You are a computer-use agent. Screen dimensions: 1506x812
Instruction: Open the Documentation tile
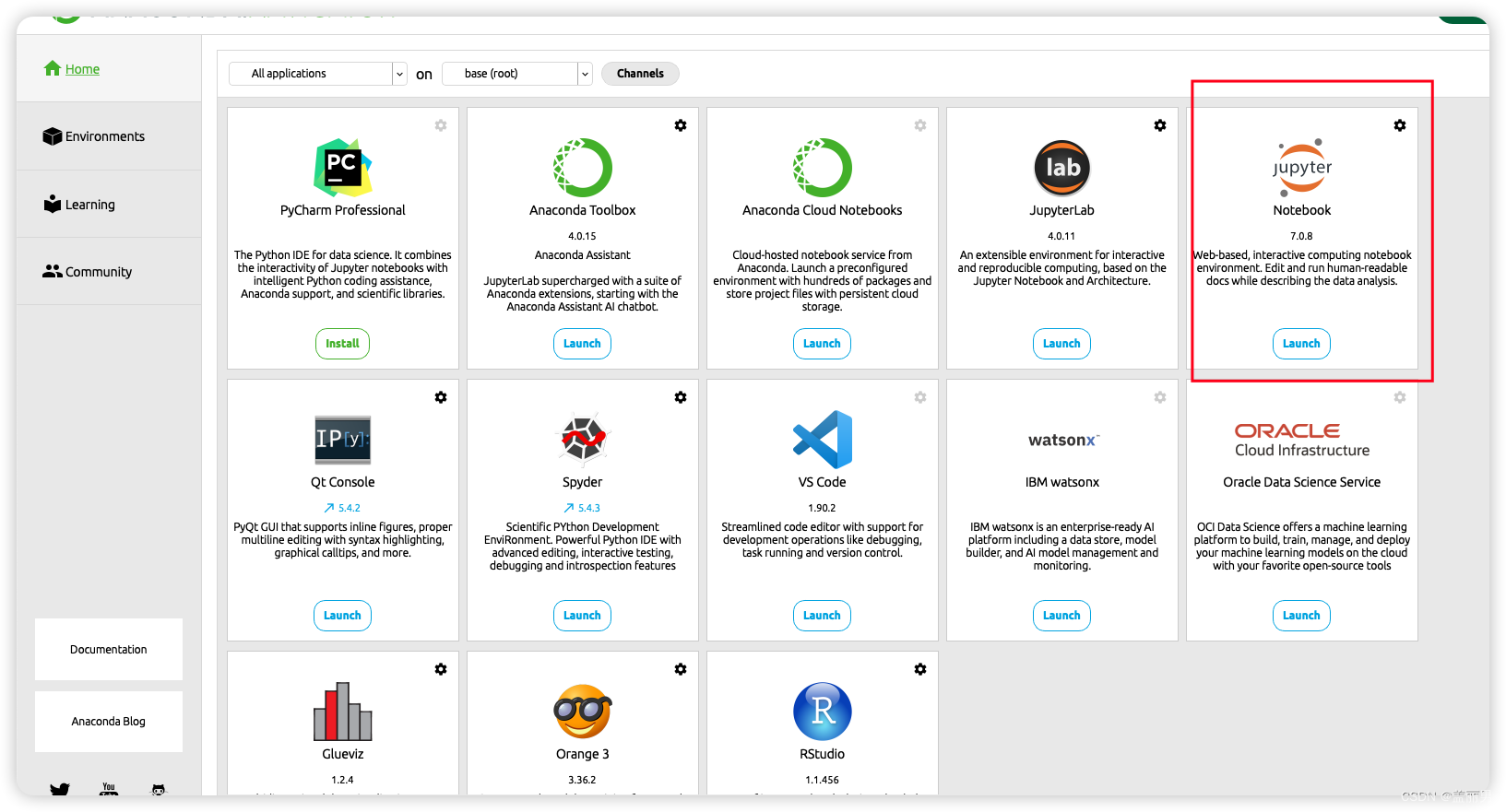pyautogui.click(x=109, y=650)
